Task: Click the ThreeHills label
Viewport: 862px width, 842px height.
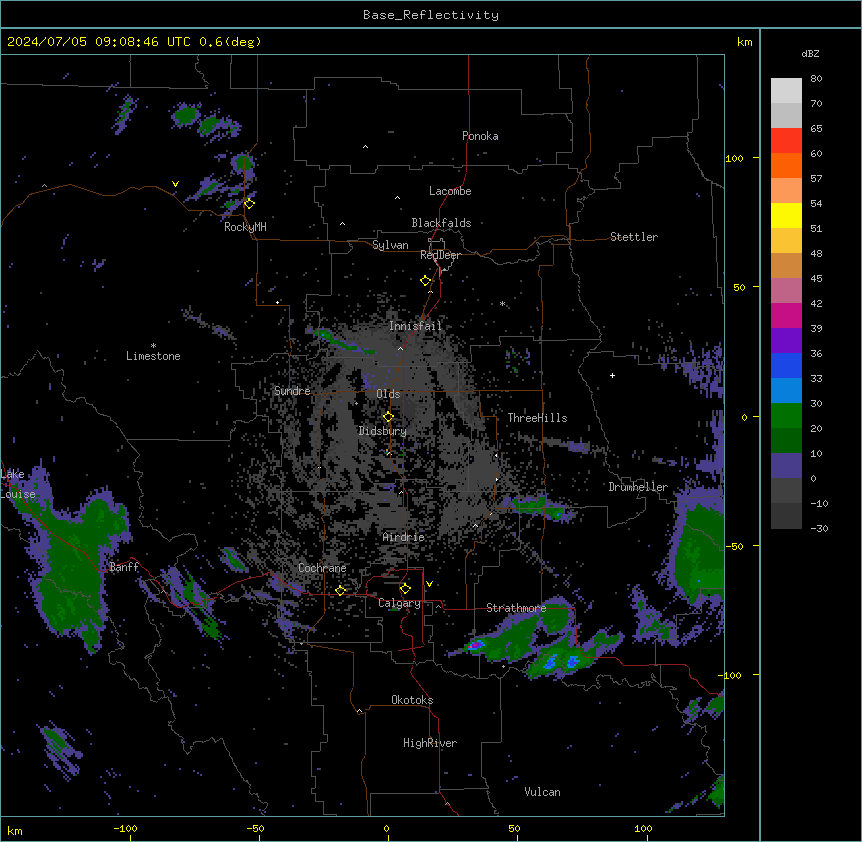Action: [537, 418]
